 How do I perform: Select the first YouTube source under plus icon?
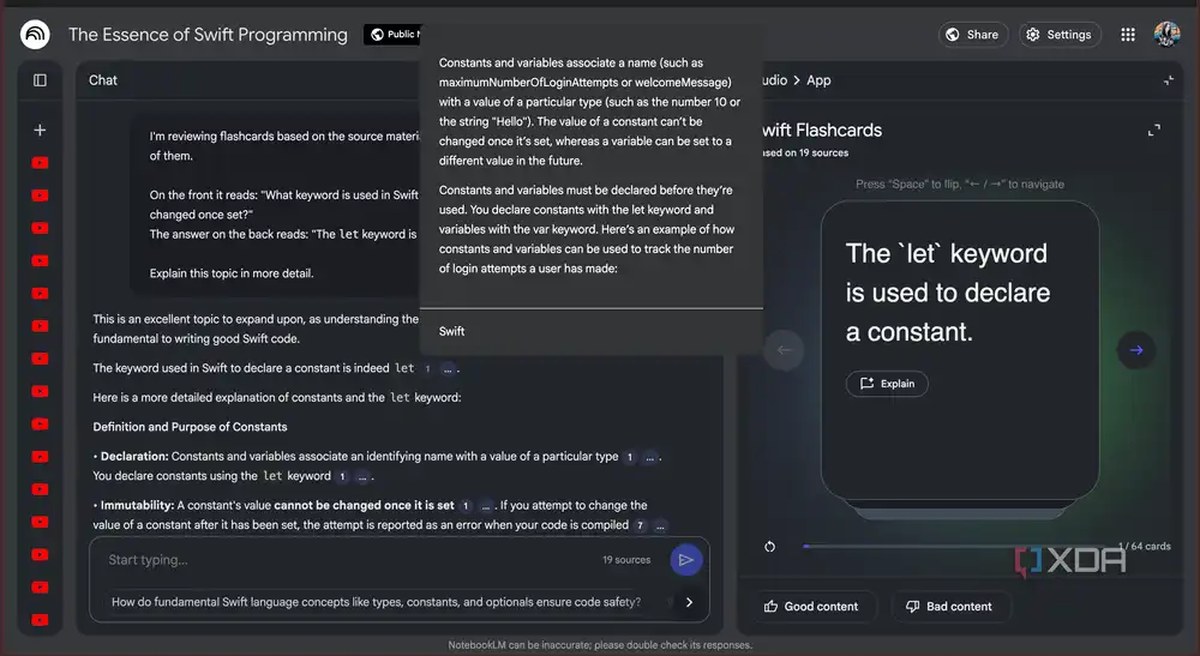tap(40, 162)
